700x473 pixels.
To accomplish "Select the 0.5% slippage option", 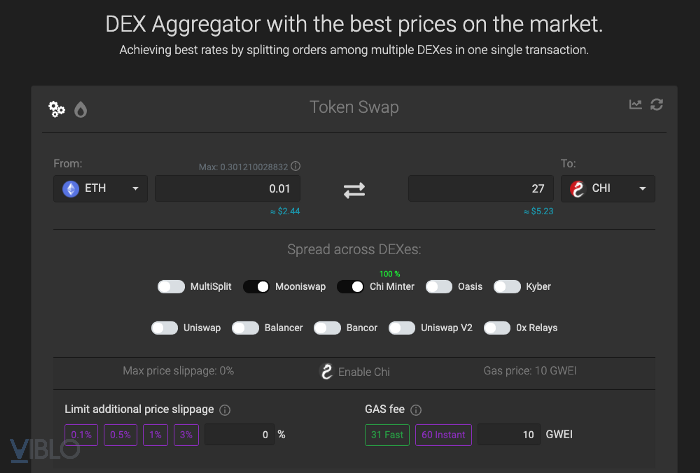I will click(122, 435).
